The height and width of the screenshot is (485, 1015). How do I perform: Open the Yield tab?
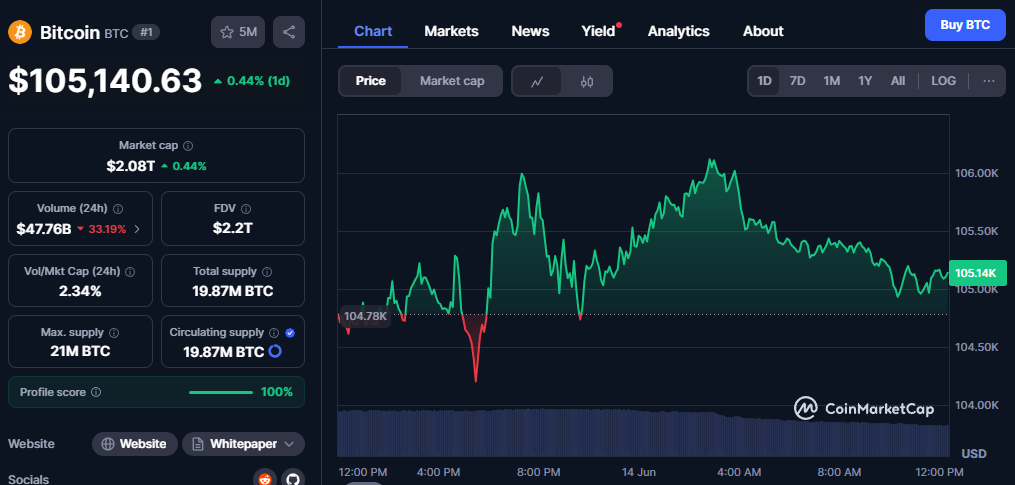pos(599,31)
